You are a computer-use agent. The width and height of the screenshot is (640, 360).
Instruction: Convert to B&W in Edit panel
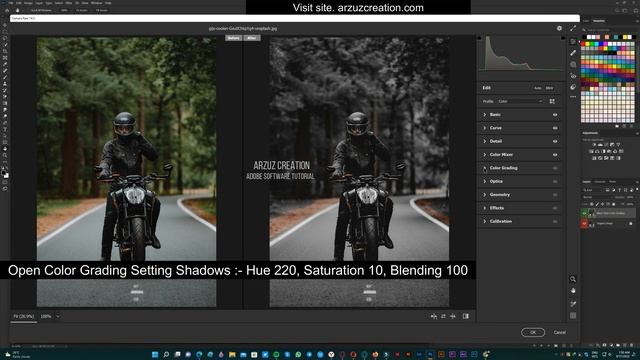click(549, 88)
